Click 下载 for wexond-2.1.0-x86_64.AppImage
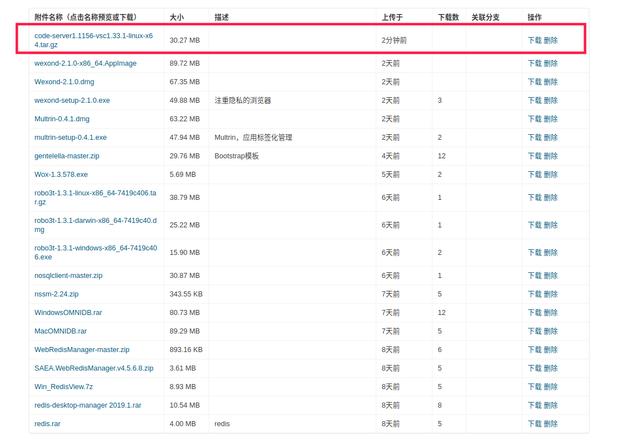Image resolution: width=640 pixels, height=443 pixels. 535,63
